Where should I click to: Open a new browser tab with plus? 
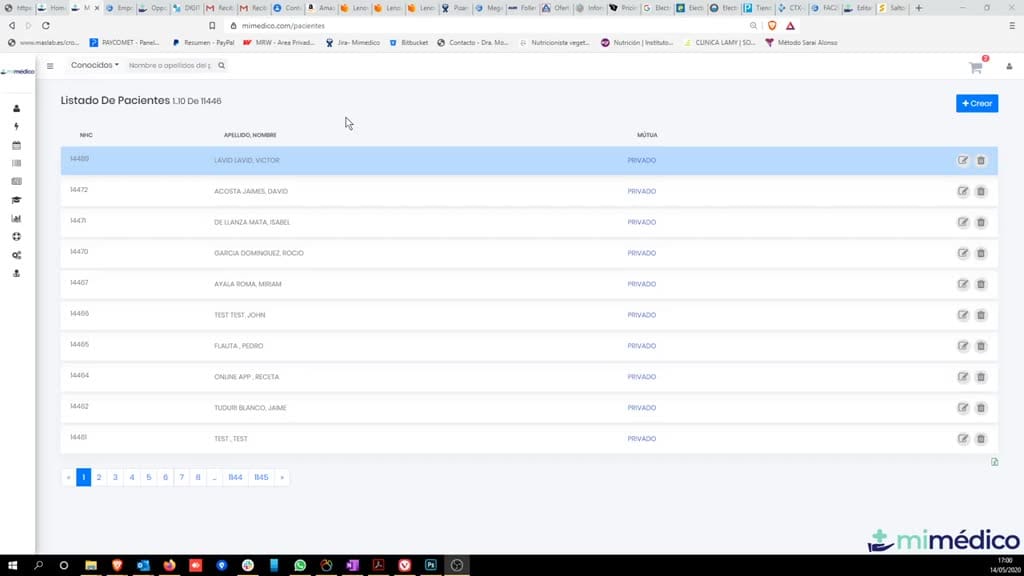click(x=919, y=8)
